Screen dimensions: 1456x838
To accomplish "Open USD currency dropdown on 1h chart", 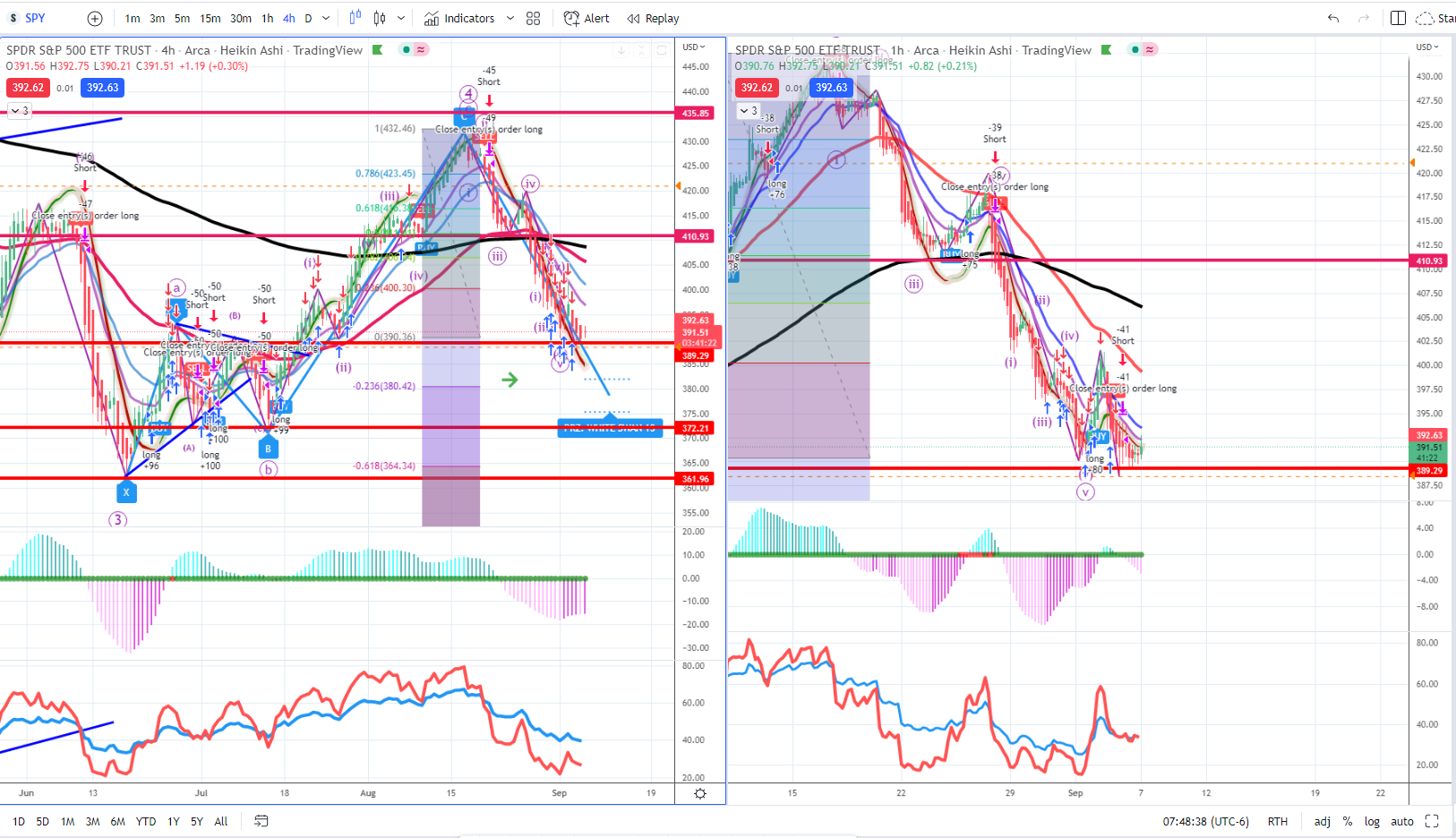I will coord(1427,47).
